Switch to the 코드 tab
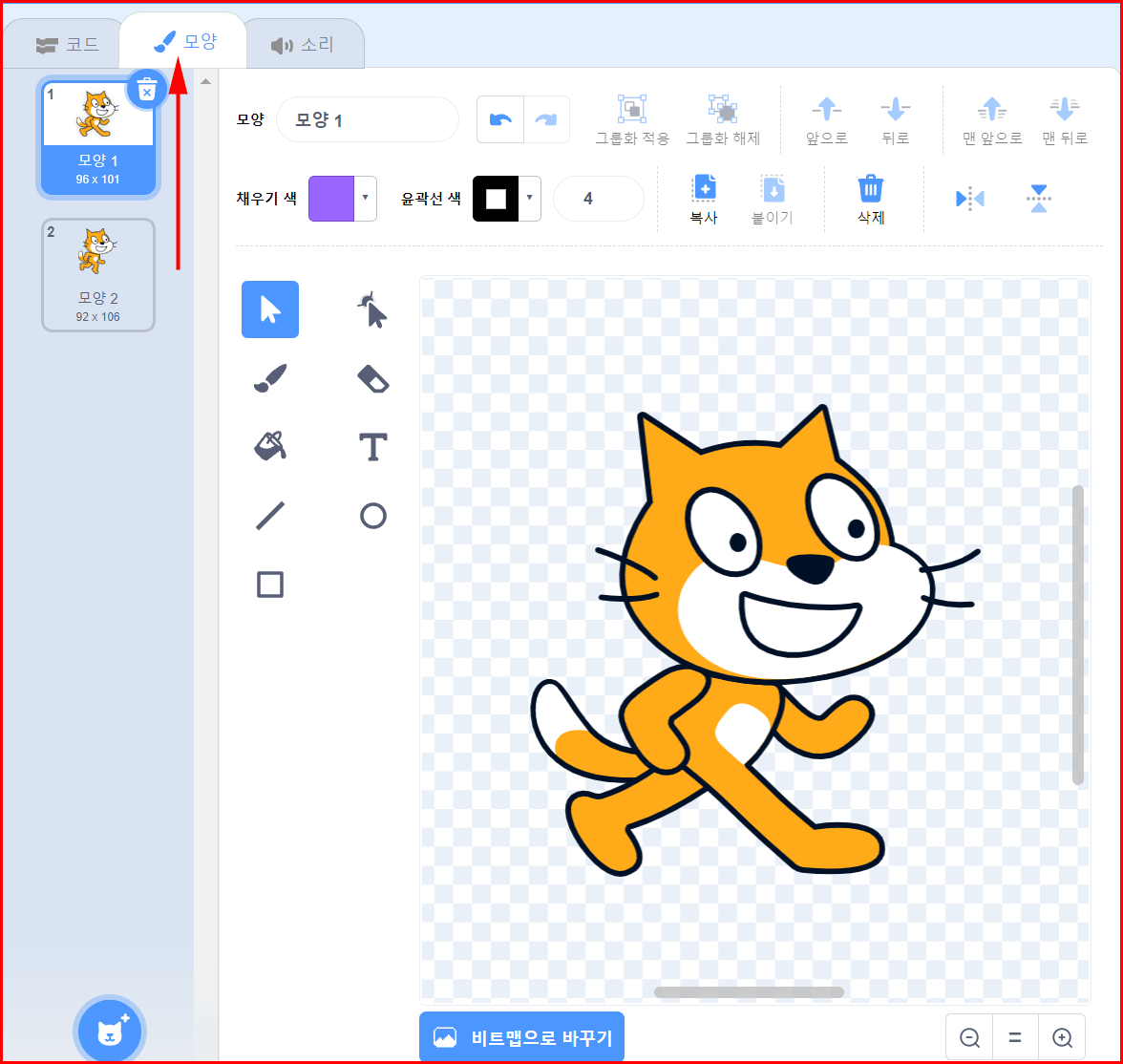This screenshot has height=1064, width=1123. (67, 45)
